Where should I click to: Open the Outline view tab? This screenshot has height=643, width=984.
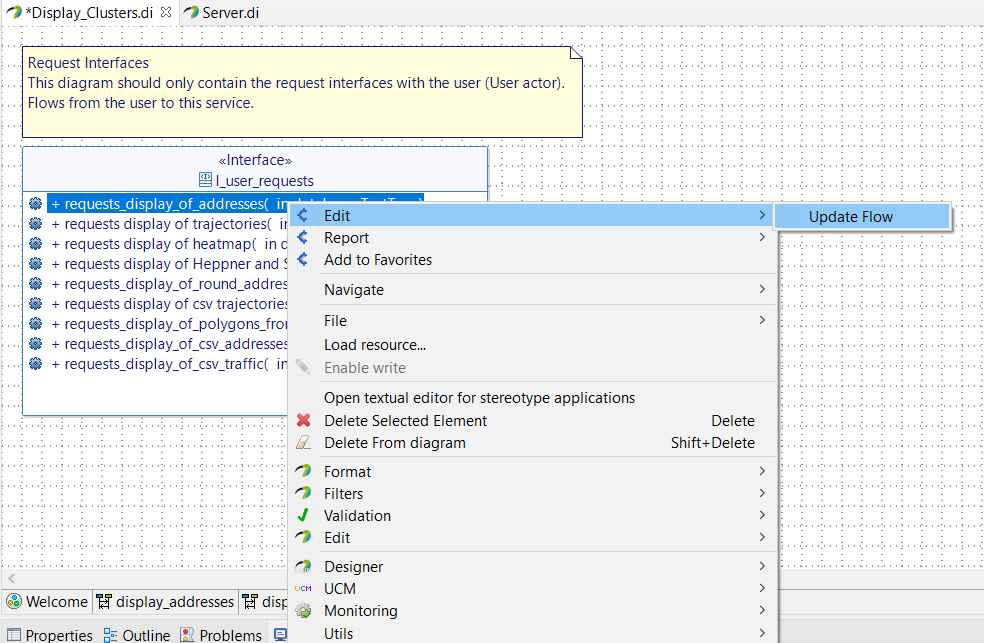click(137, 635)
